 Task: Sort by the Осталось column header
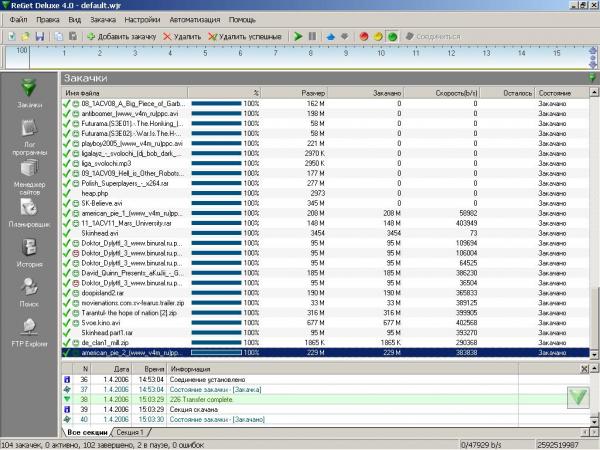(x=507, y=93)
